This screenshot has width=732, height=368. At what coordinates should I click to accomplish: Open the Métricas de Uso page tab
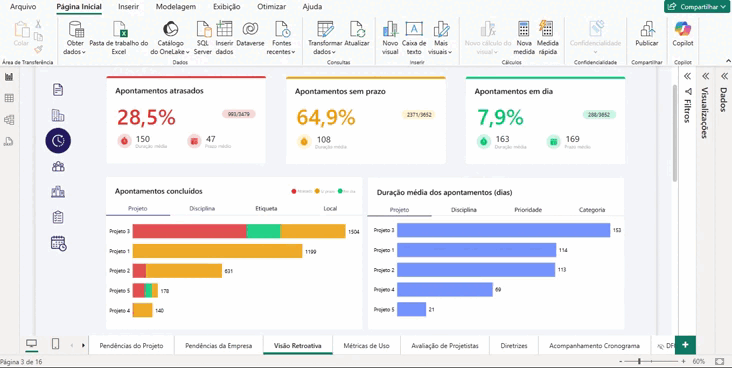click(366, 346)
